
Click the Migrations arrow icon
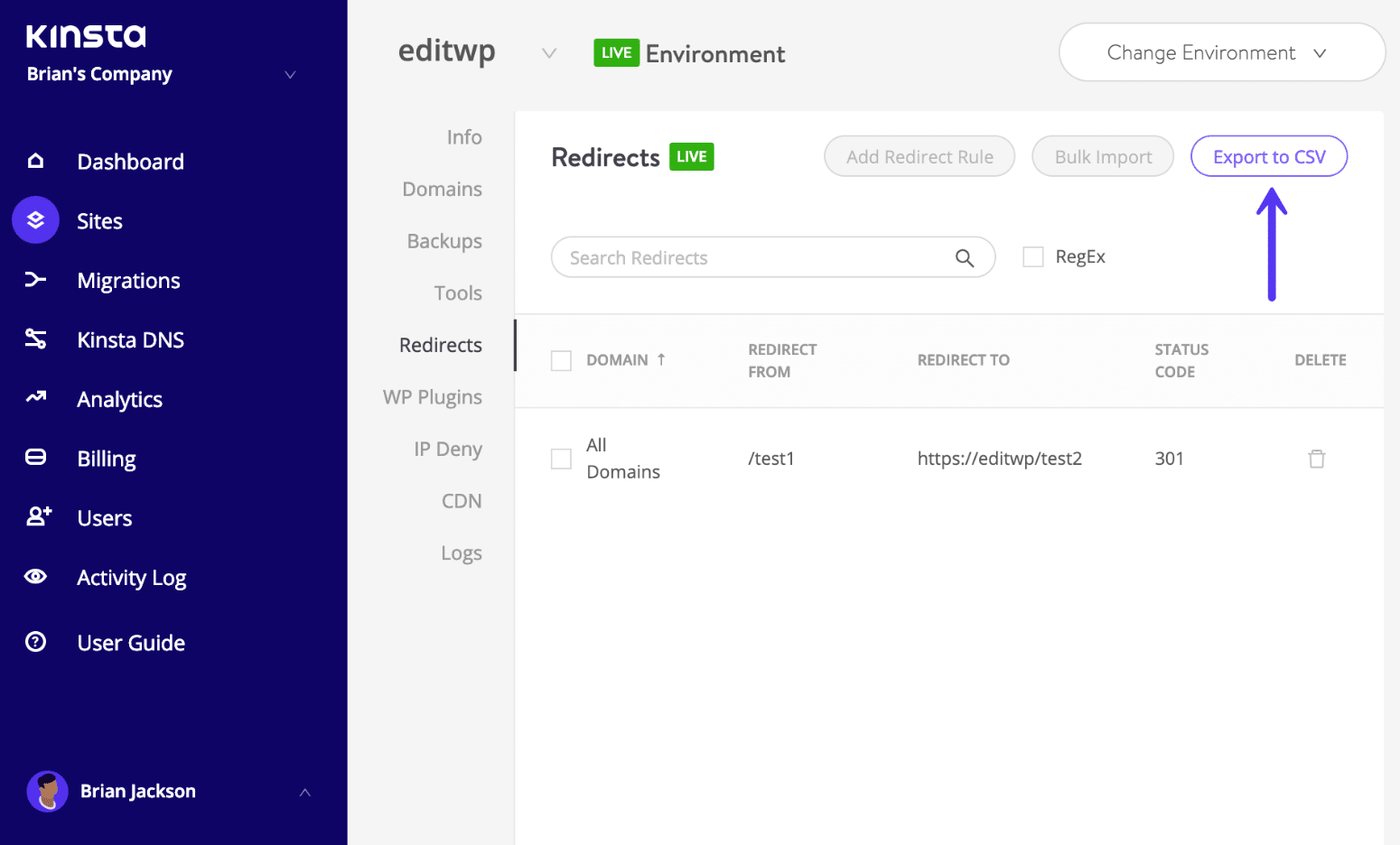[35, 279]
